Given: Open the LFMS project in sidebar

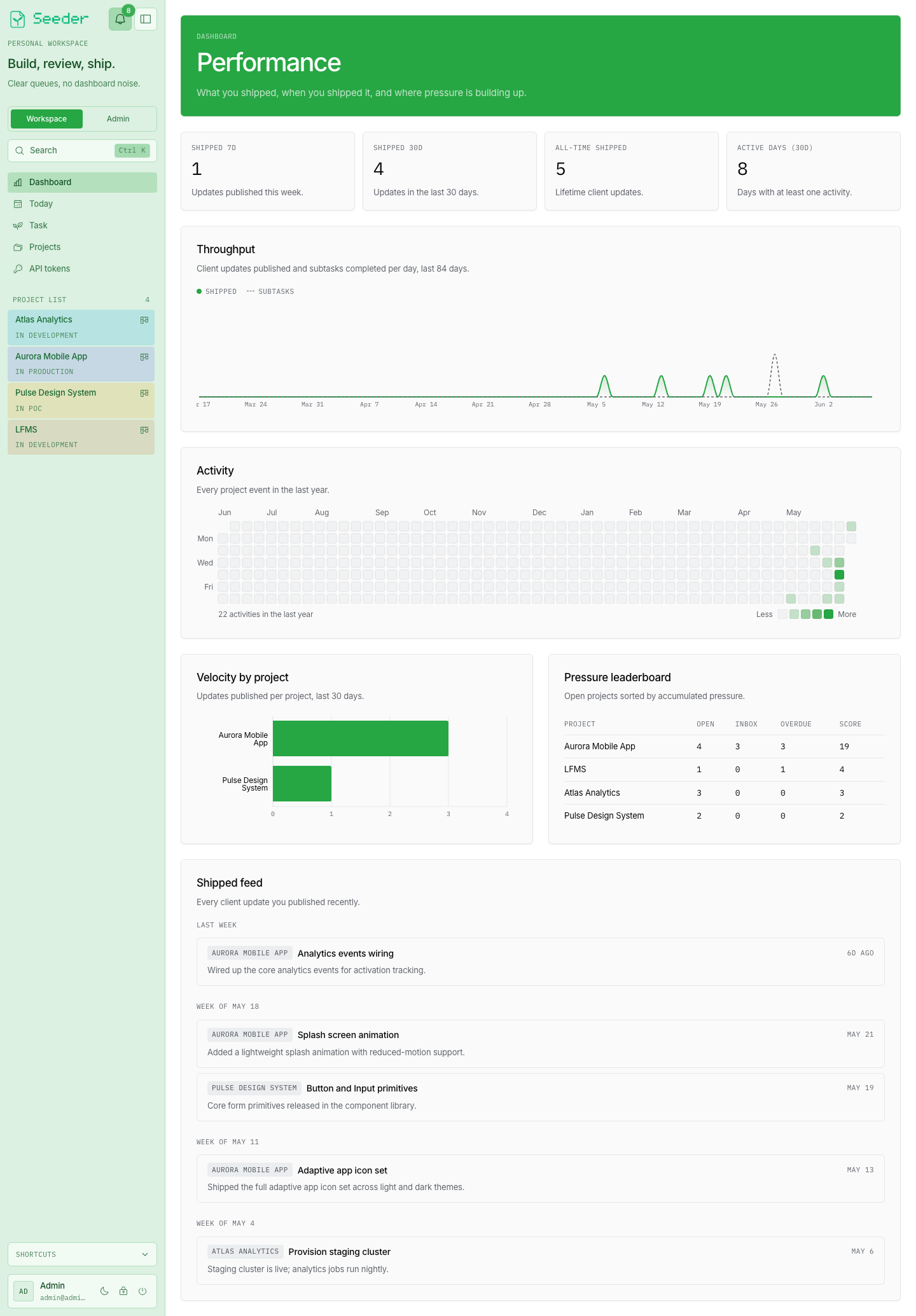Looking at the screenshot, I should click(x=81, y=437).
